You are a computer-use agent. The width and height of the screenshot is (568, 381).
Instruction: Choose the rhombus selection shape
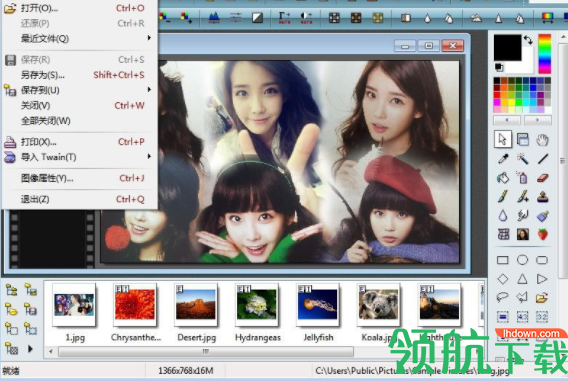(503, 279)
